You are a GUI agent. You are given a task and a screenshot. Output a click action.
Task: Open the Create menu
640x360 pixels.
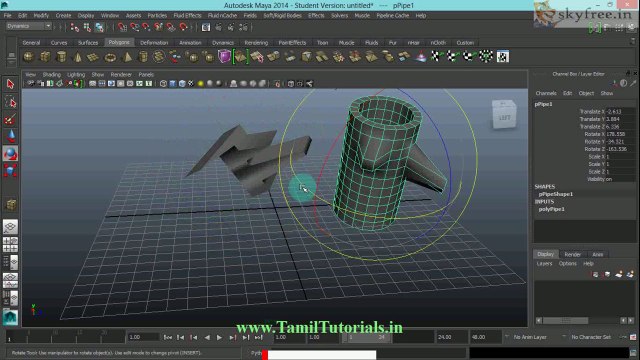pos(63,16)
